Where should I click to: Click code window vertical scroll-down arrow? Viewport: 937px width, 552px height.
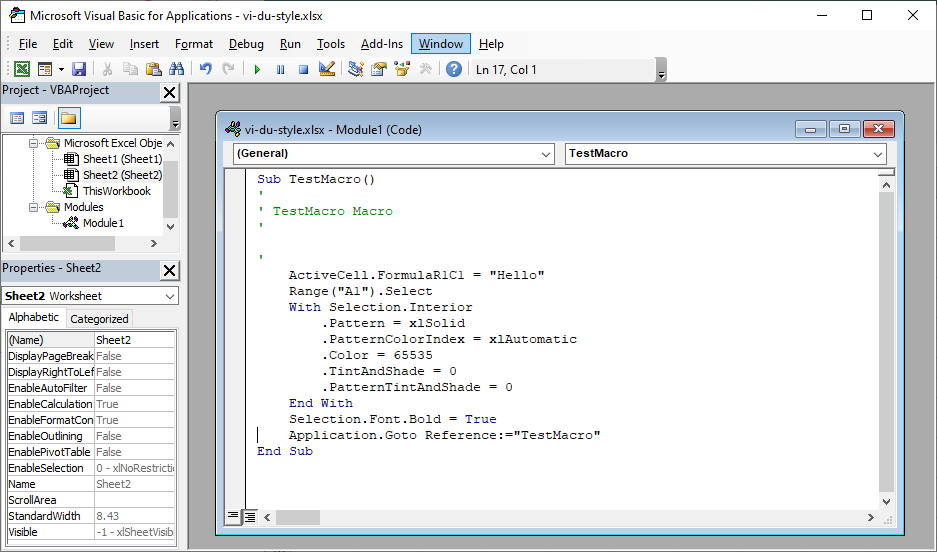886,502
